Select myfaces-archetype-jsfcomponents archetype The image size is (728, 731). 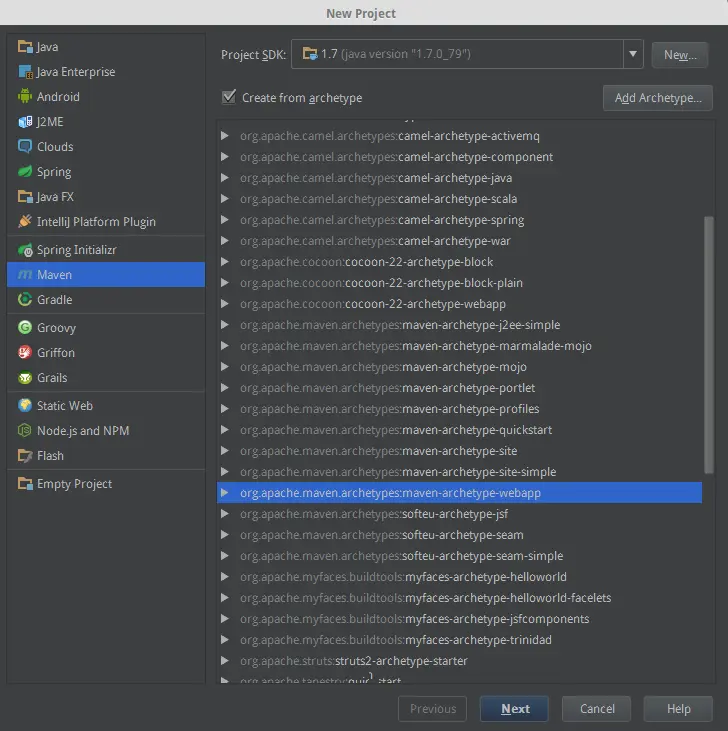[460, 618]
